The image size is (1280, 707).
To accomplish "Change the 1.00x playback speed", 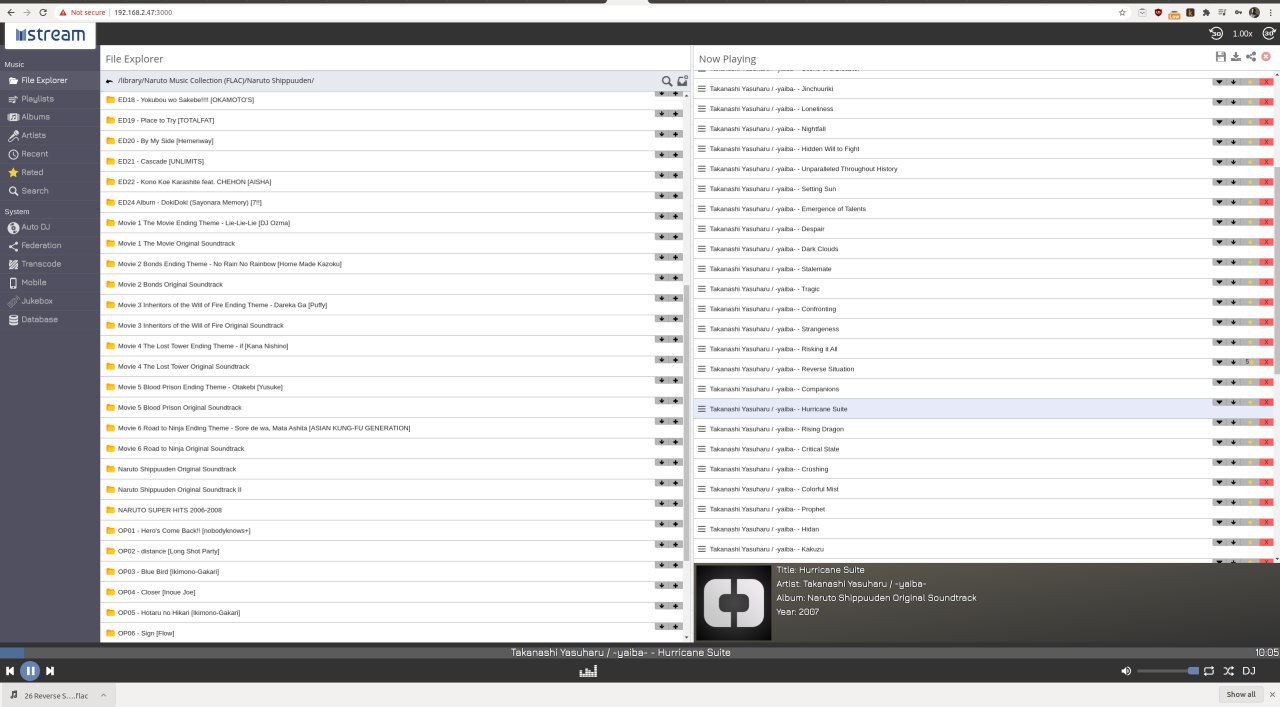I will pyautogui.click(x=1242, y=34).
